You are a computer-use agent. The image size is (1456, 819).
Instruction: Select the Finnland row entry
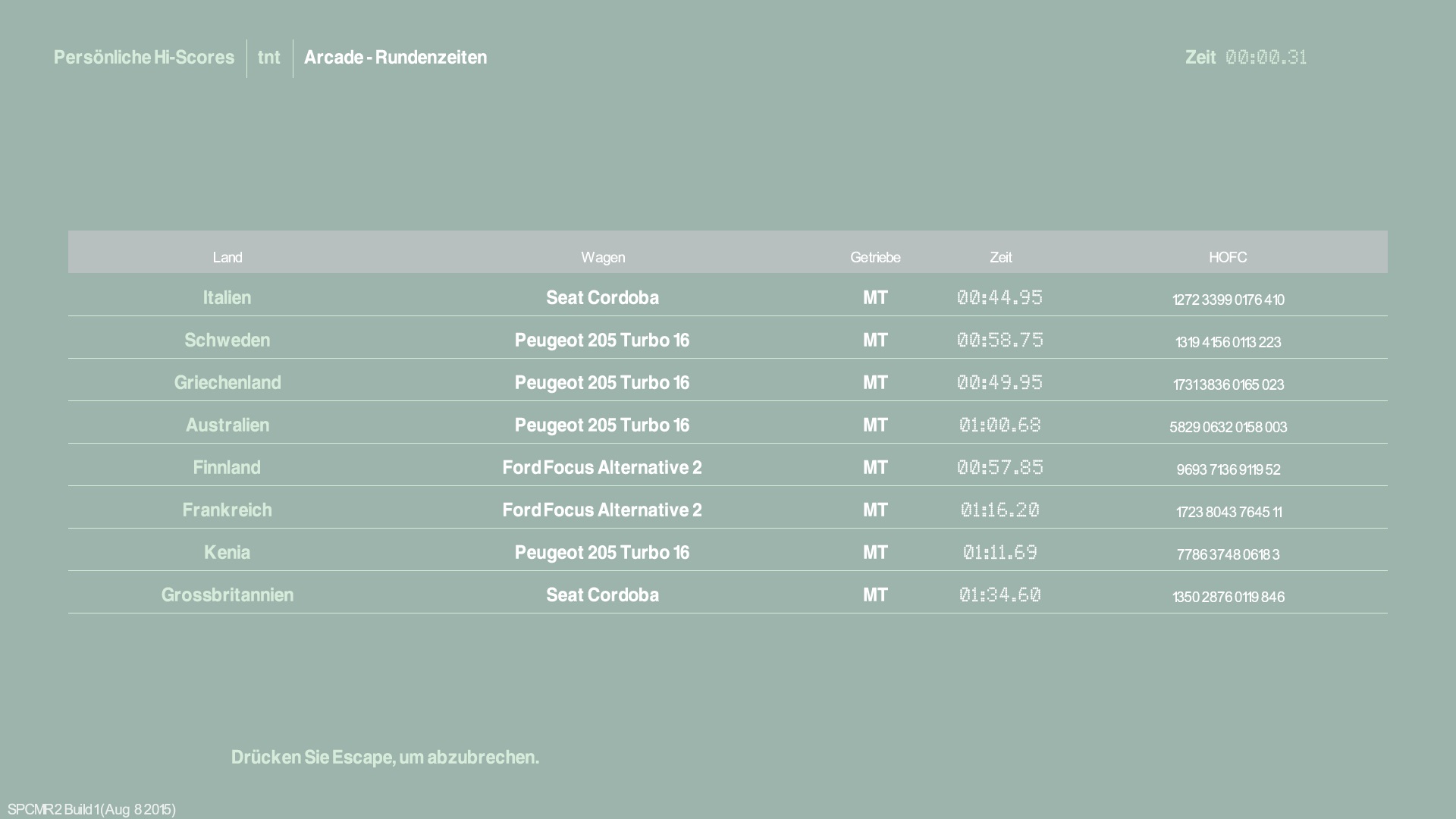pyautogui.click(x=227, y=467)
